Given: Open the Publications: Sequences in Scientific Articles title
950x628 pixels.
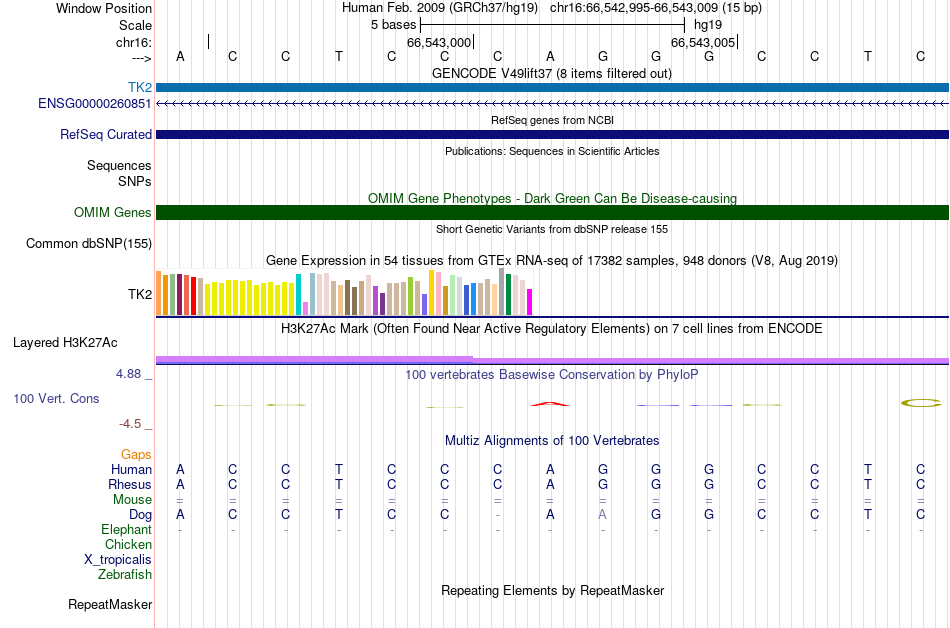Looking at the screenshot, I should [x=552, y=151].
